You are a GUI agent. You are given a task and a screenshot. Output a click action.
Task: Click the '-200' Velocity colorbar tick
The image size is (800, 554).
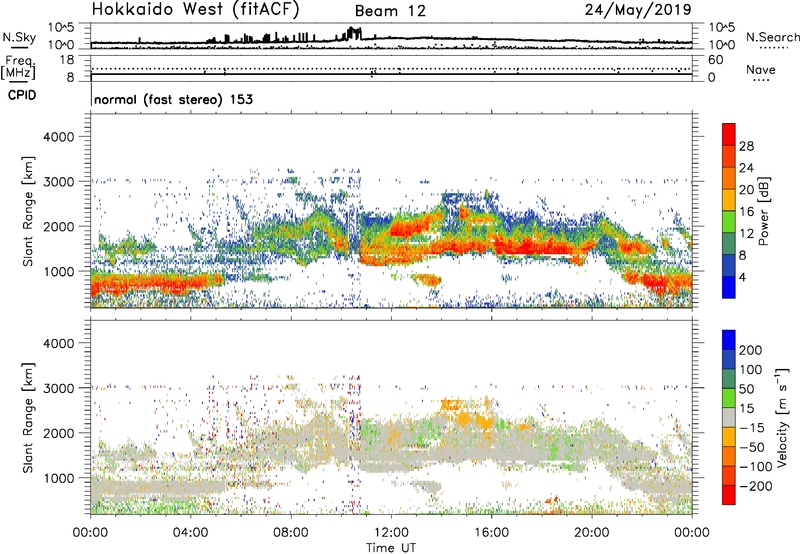coord(756,486)
